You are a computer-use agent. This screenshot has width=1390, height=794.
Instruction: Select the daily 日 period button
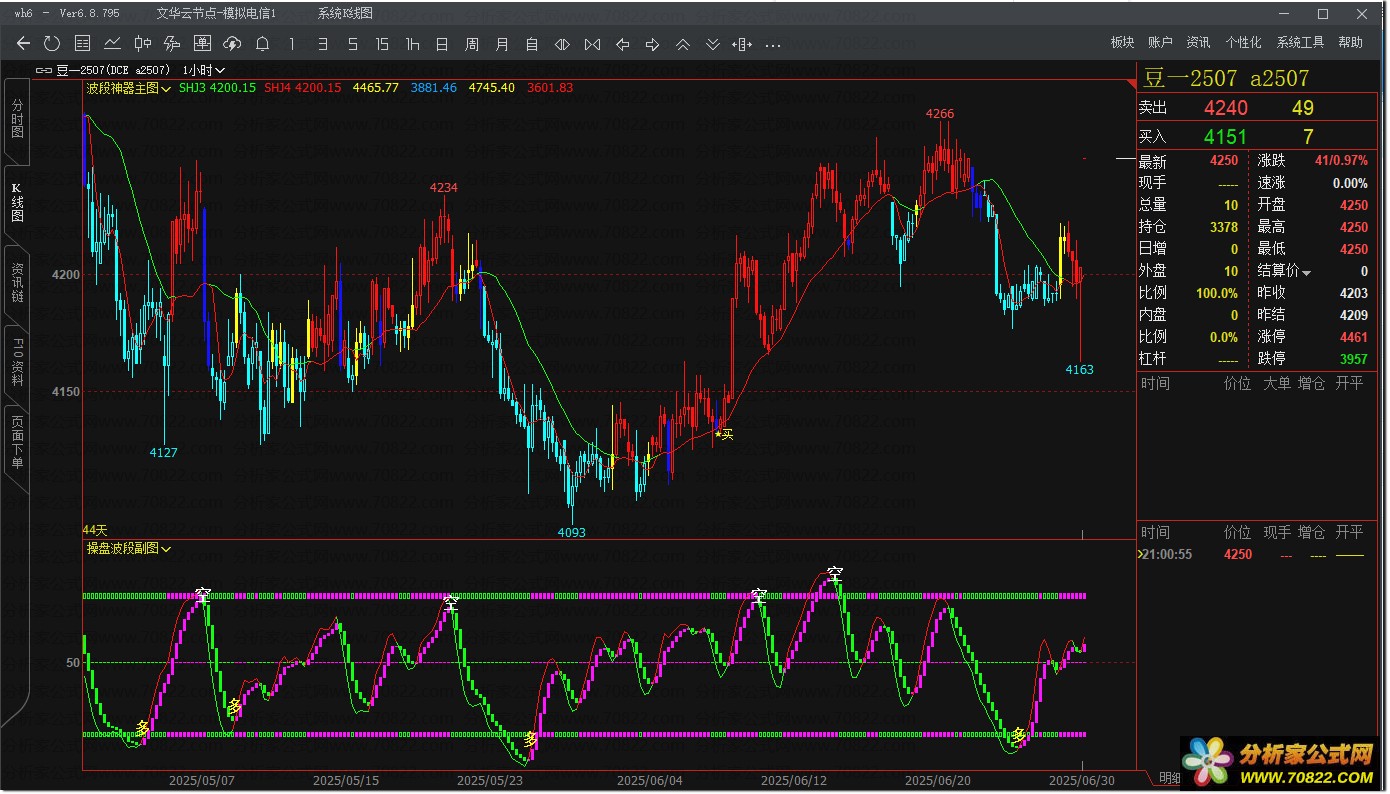coord(442,44)
